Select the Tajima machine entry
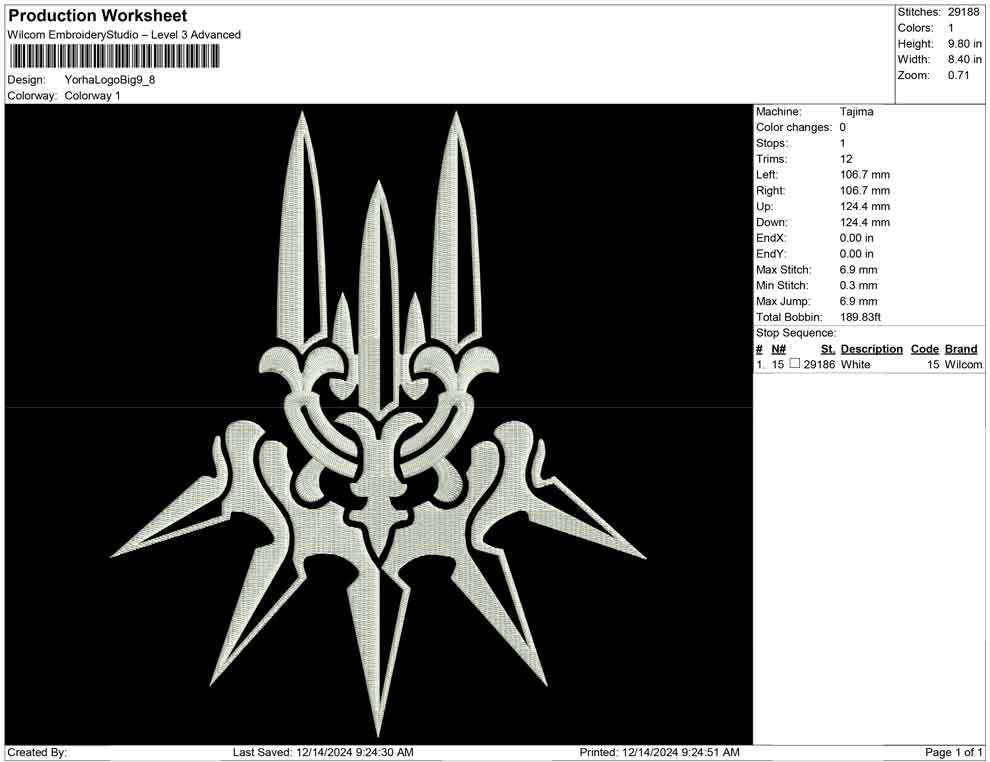Image resolution: width=990 pixels, height=762 pixels. pyautogui.click(x=855, y=111)
